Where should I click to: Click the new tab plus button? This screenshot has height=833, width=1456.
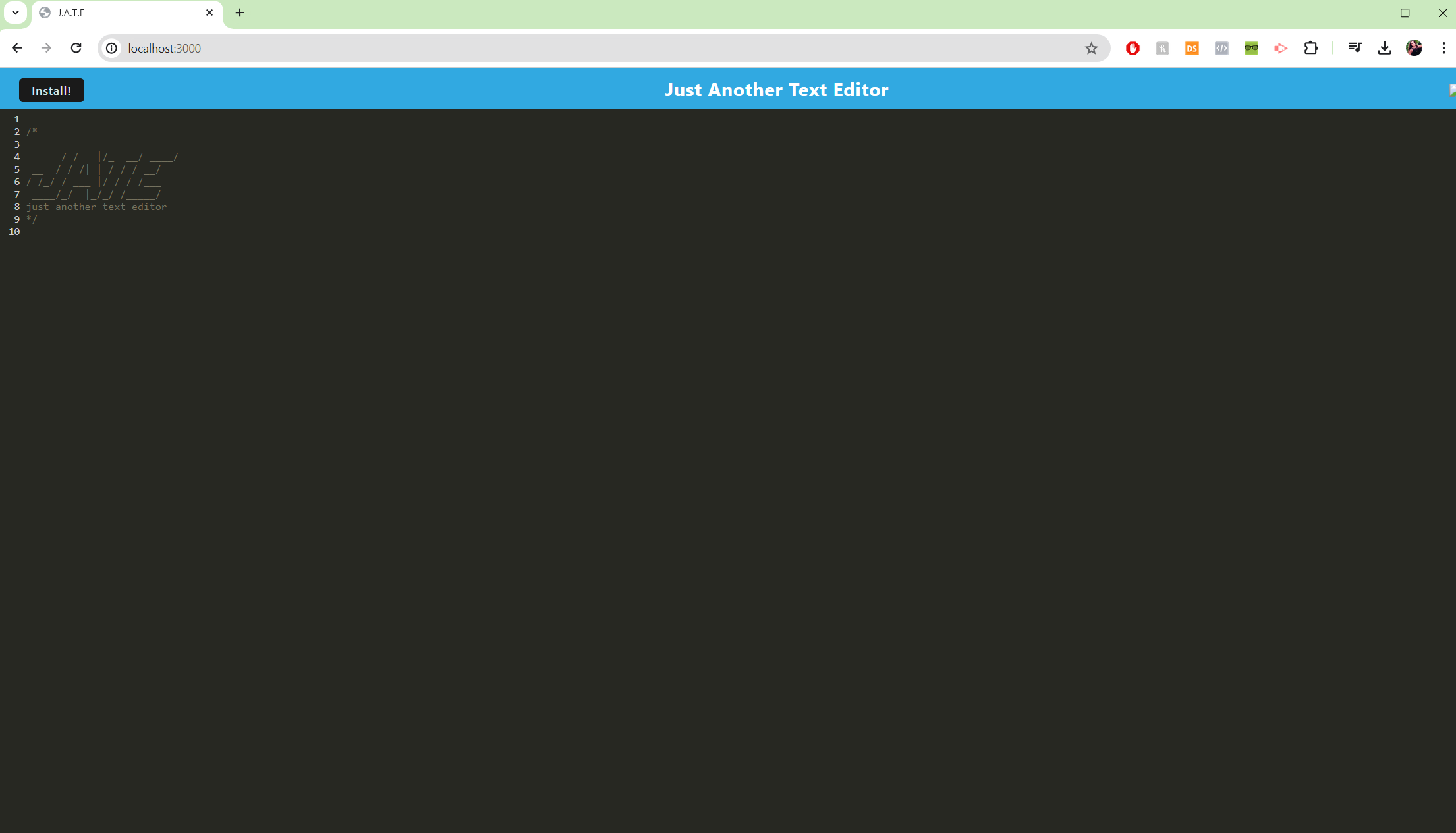pos(240,12)
